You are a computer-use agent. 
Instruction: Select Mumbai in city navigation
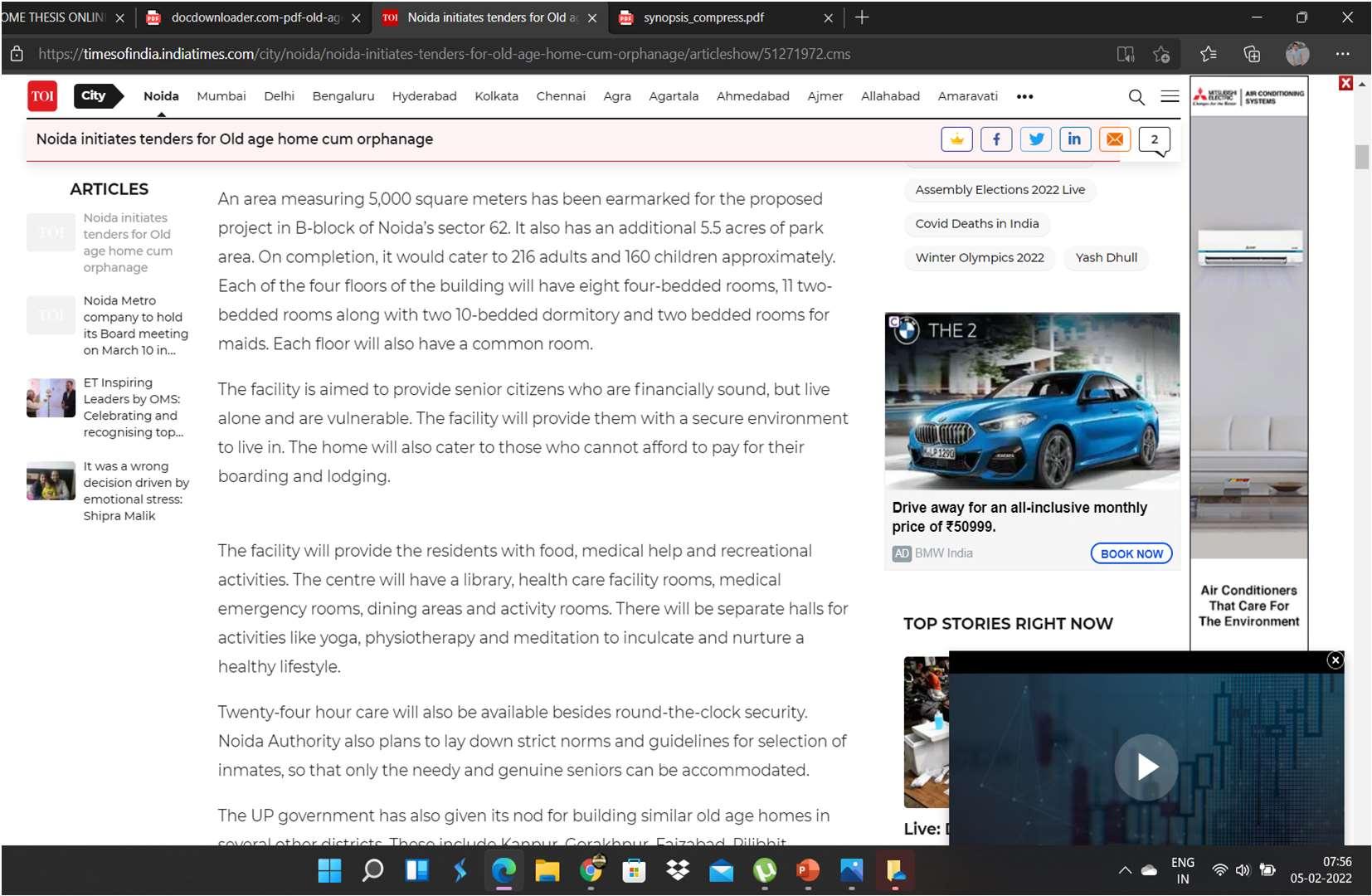tap(221, 96)
